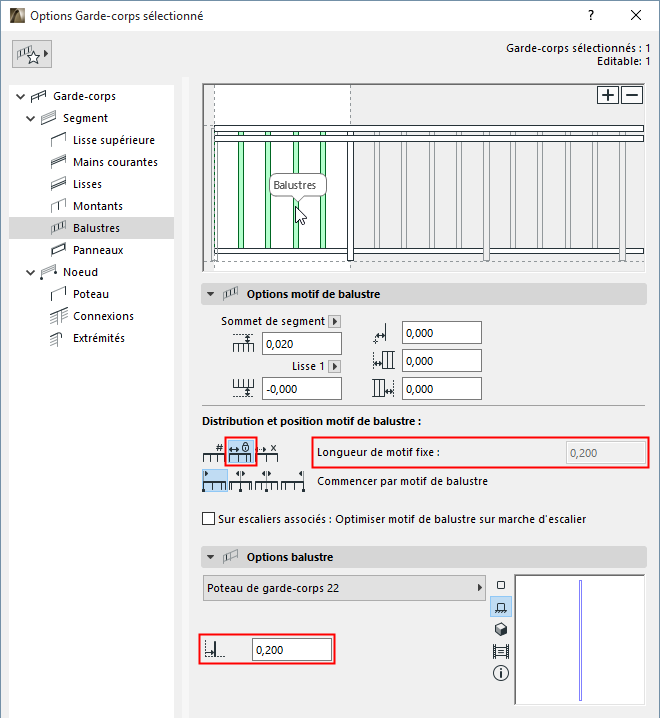This screenshot has height=718, width=660.
Task: Click the Garde-corps root tree label
Action: (84, 96)
